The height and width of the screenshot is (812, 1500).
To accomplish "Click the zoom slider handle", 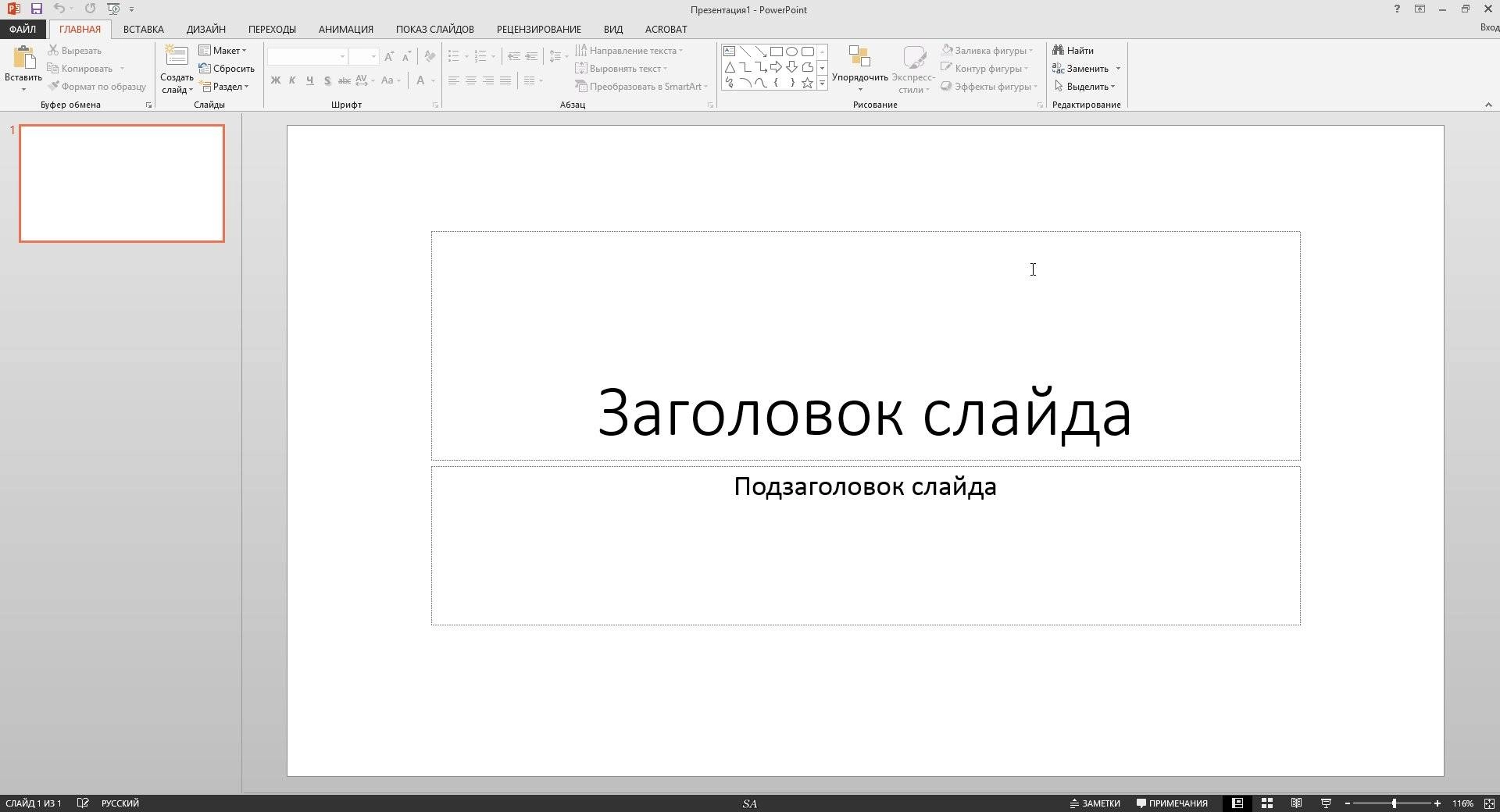I will coord(1394,803).
